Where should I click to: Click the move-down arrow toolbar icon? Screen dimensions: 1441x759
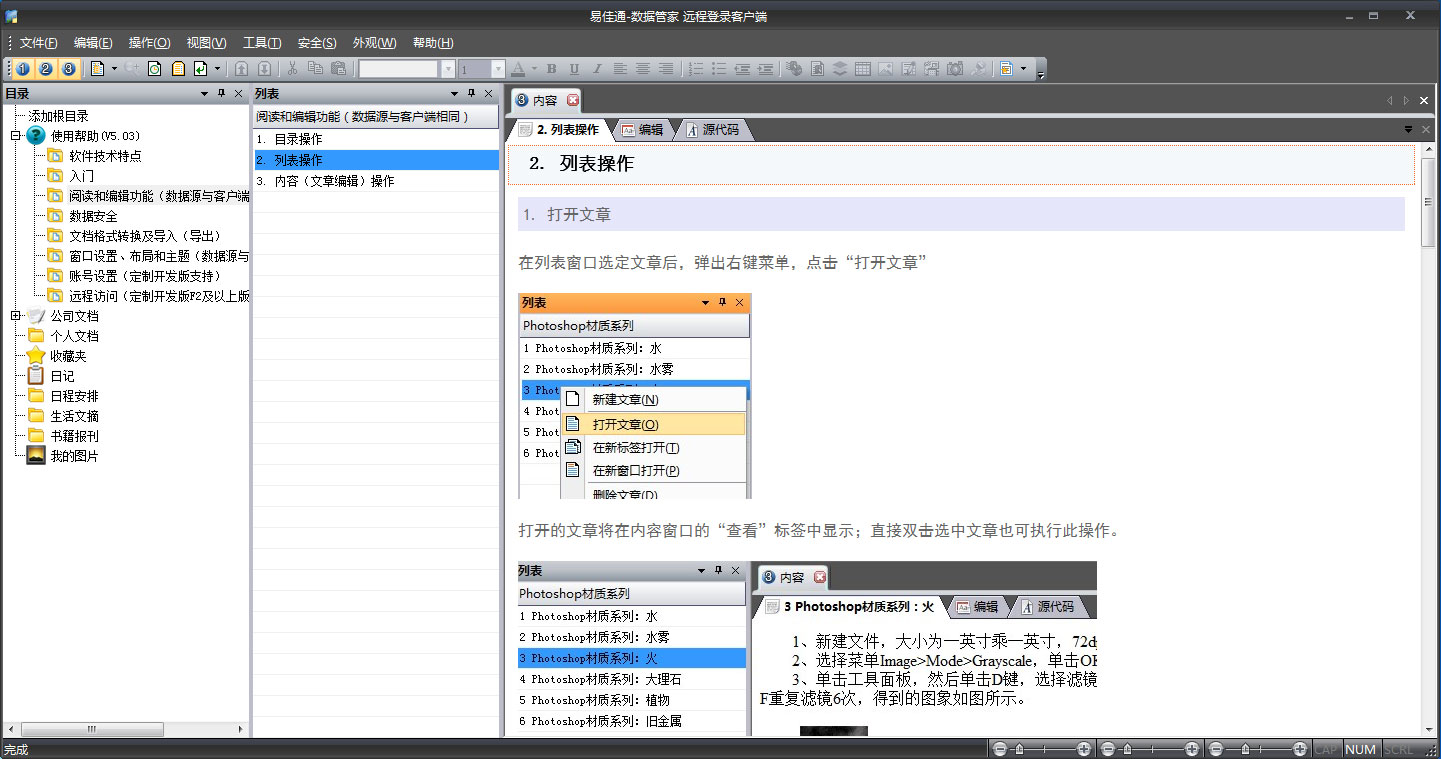pos(264,69)
